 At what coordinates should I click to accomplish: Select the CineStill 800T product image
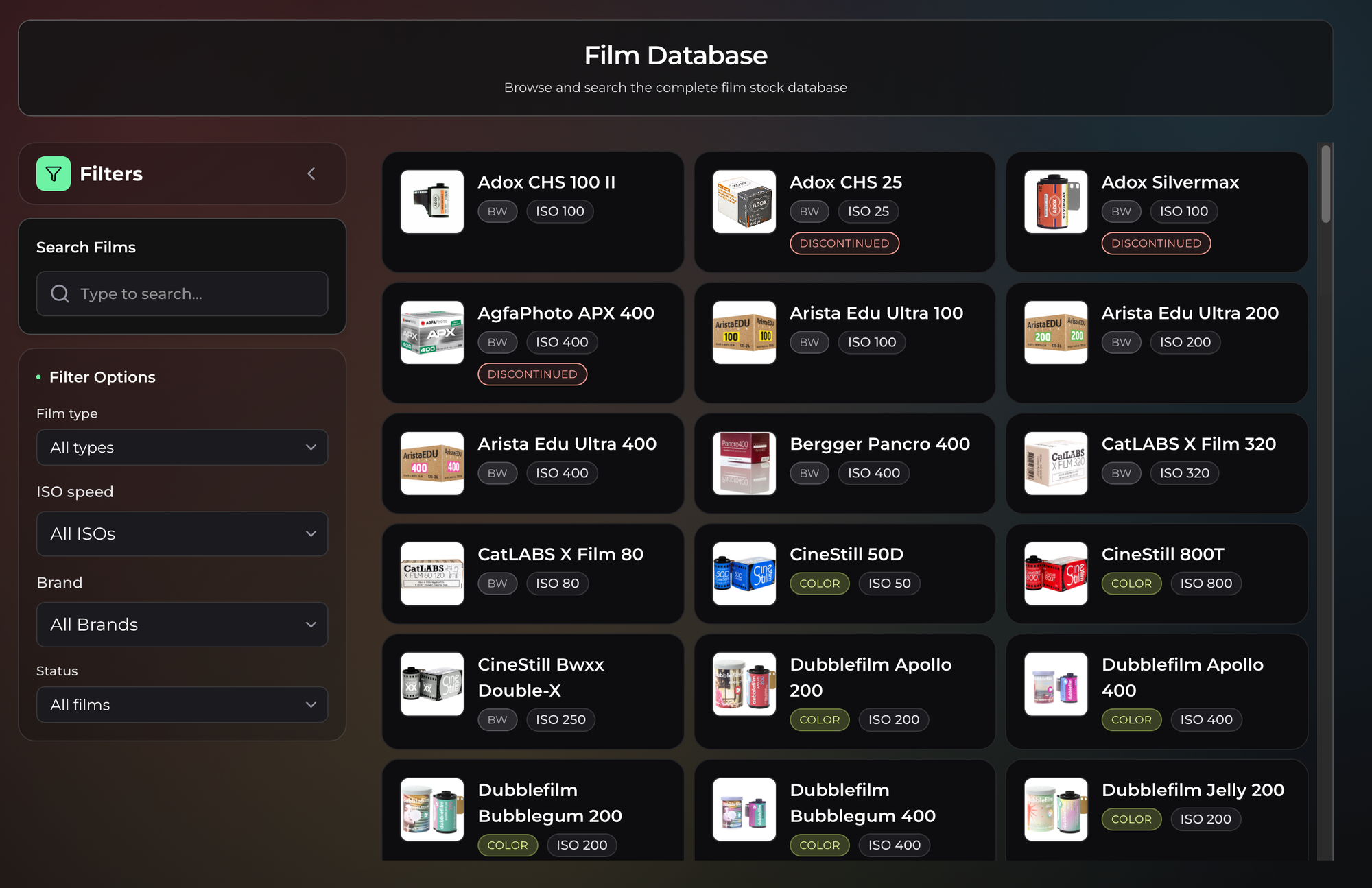click(1056, 573)
